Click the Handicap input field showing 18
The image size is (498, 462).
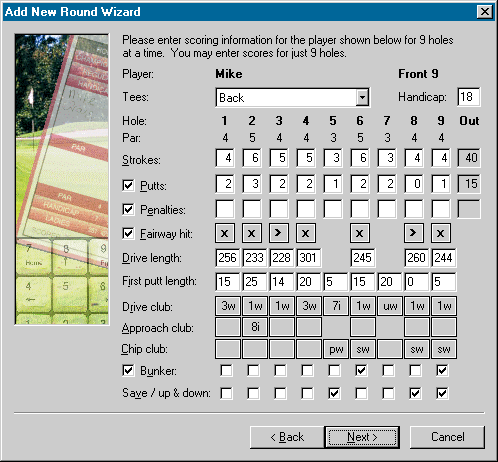point(469,97)
